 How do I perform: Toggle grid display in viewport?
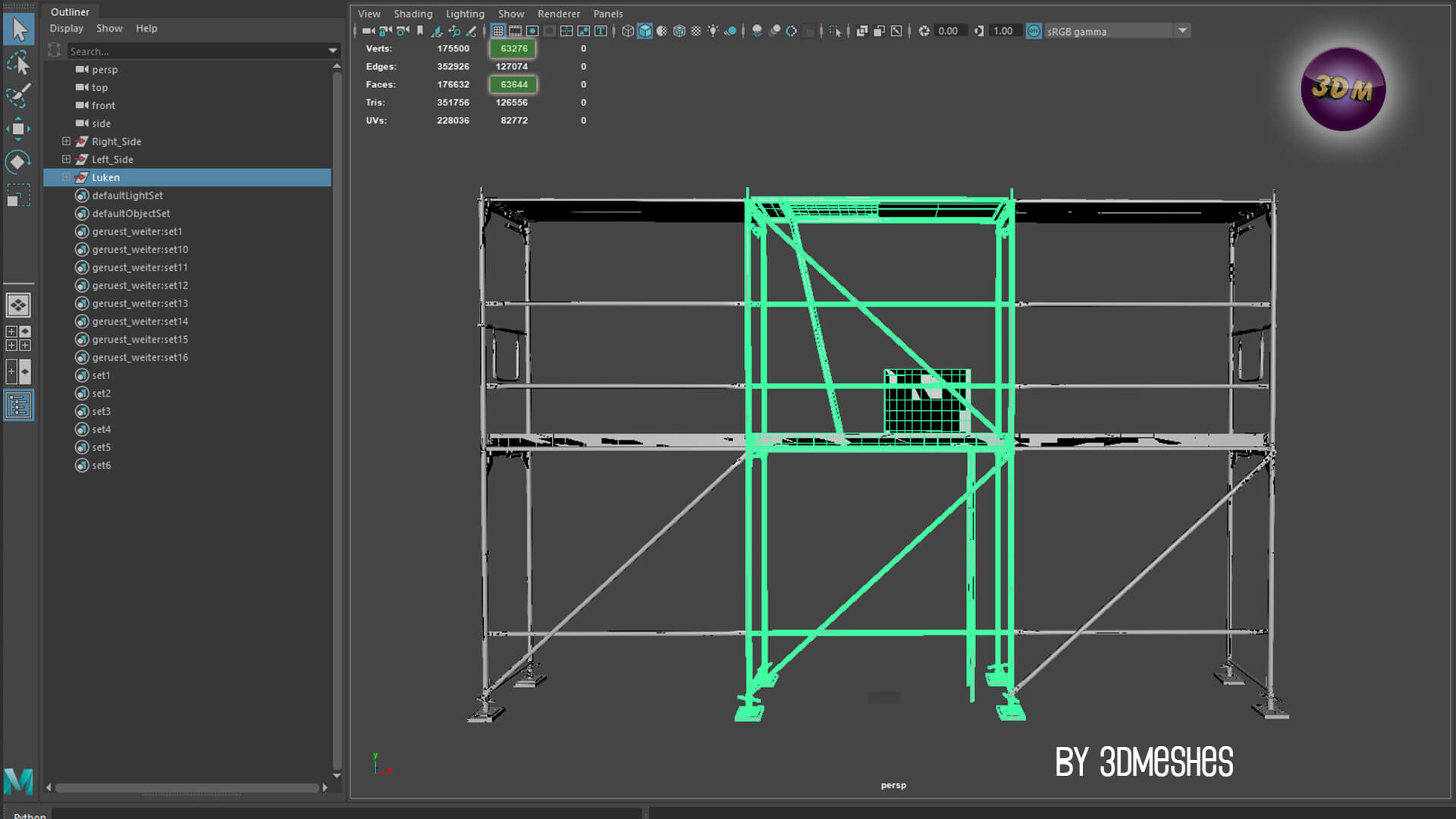[498, 31]
